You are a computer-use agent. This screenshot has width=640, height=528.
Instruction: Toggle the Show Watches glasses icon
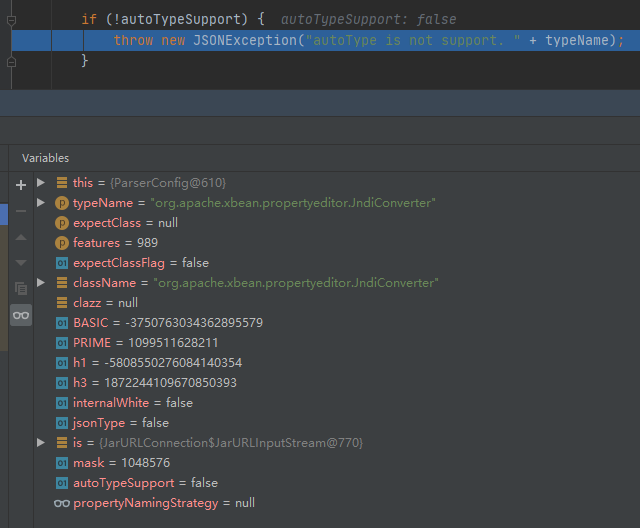[20, 315]
